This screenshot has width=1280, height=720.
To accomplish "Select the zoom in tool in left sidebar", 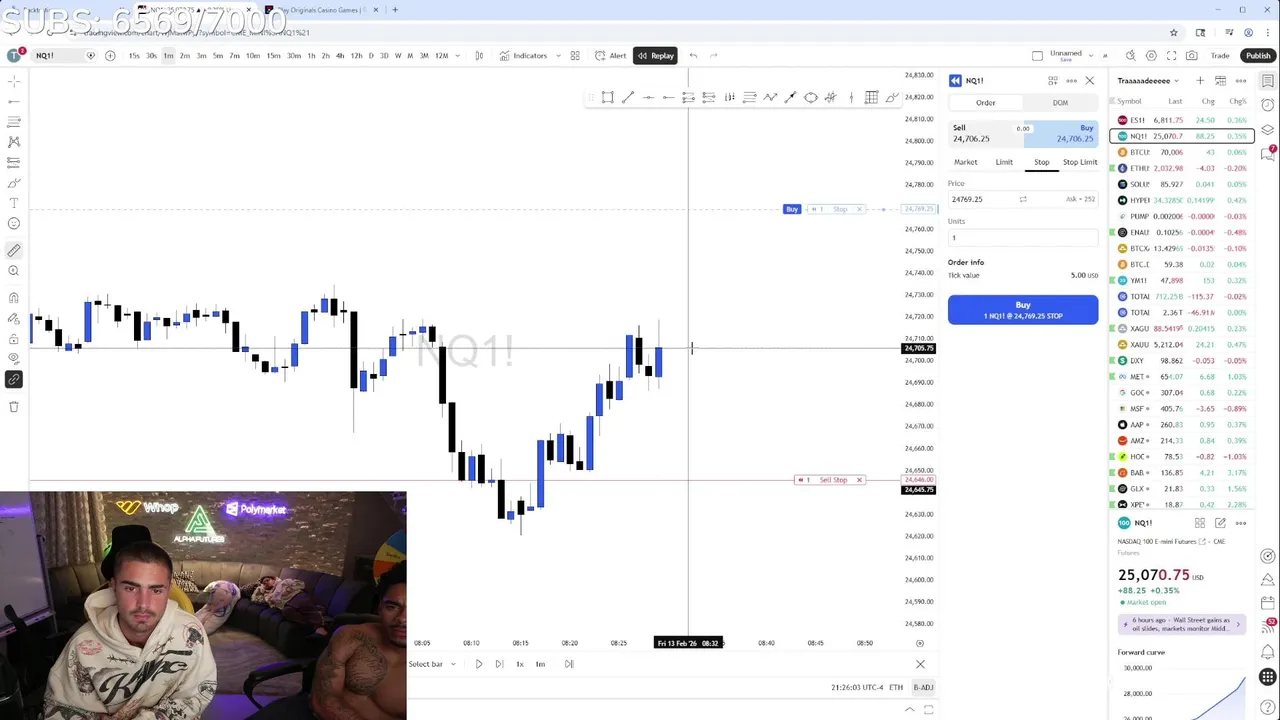I will click(14, 271).
